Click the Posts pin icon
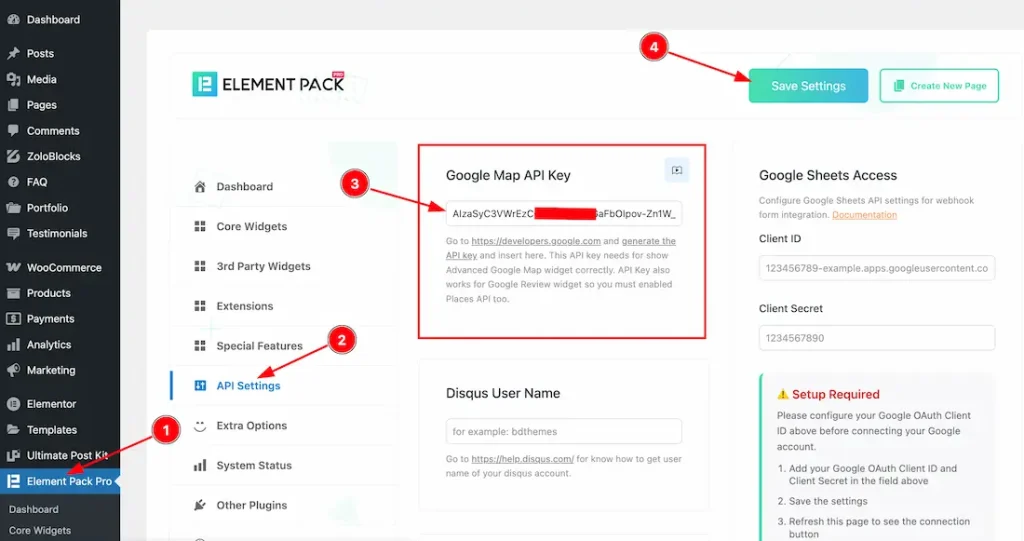Viewport: 1024px width, 541px height. [13, 54]
